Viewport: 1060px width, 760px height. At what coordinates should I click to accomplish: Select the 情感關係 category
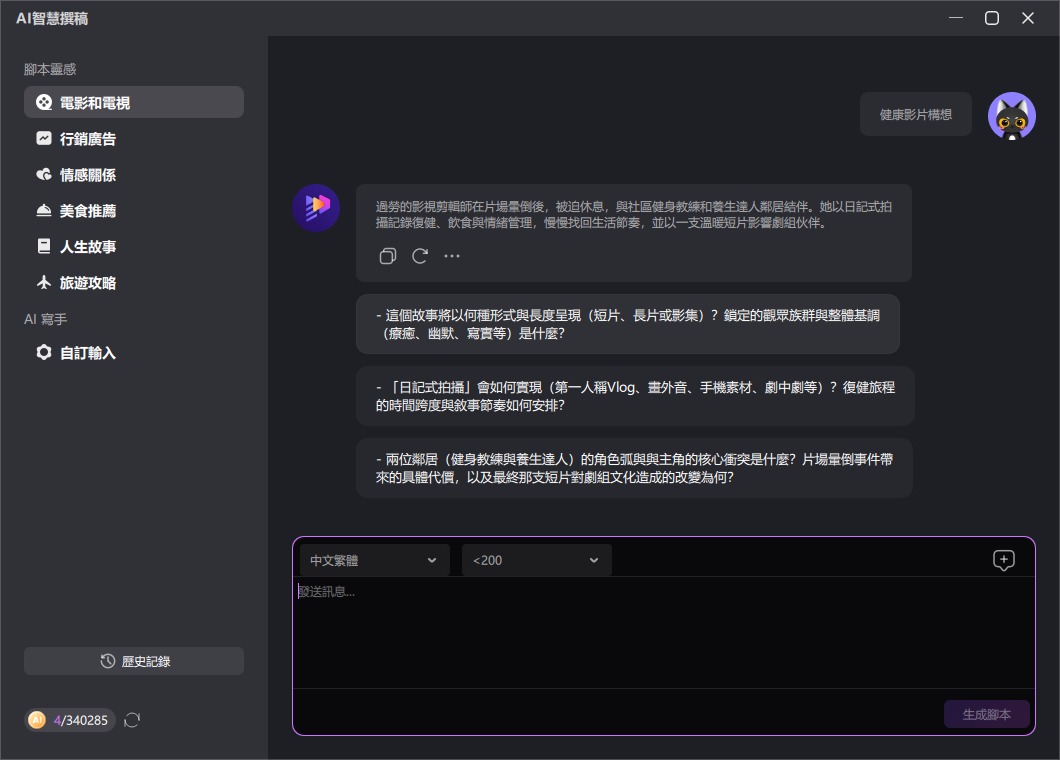tap(42, 174)
